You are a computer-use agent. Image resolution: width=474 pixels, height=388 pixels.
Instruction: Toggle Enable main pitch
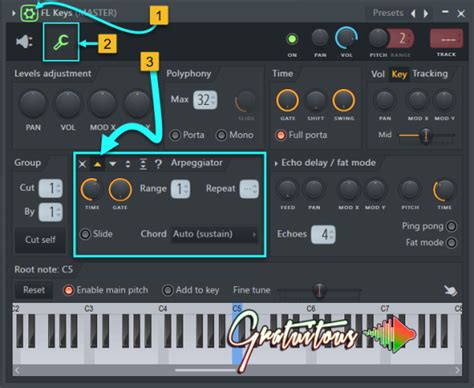[x=68, y=290]
